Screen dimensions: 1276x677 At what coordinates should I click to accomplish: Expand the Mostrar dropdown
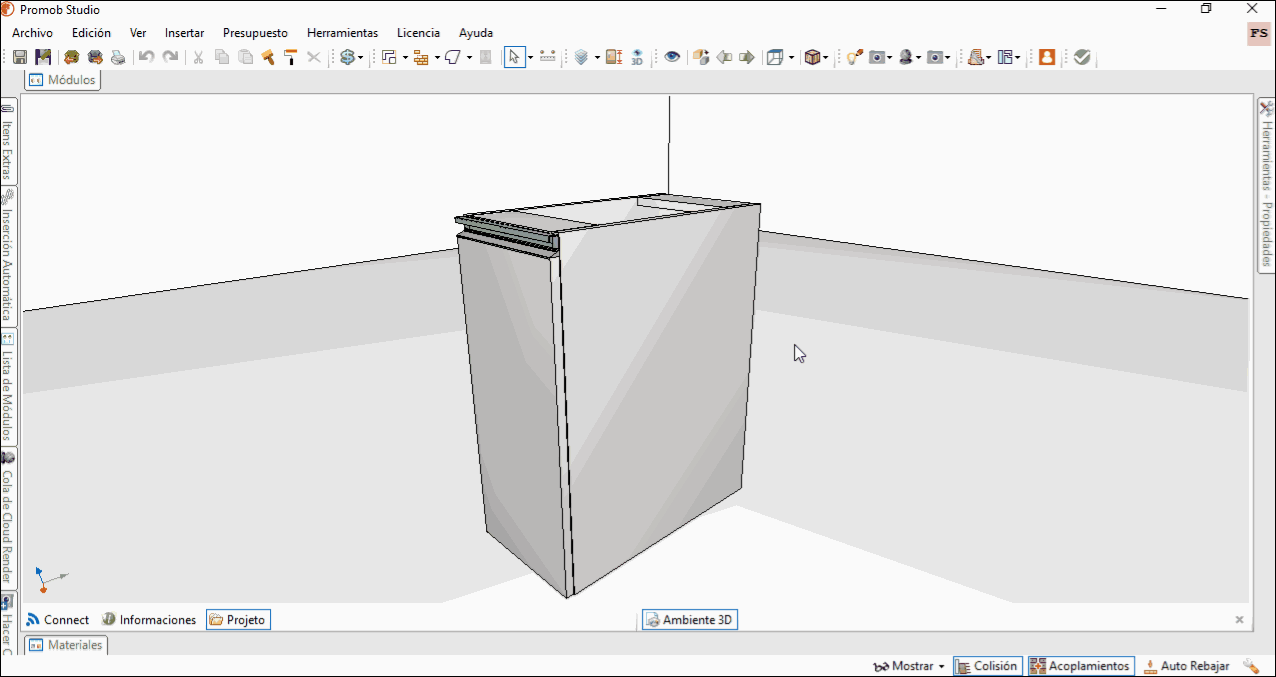908,666
